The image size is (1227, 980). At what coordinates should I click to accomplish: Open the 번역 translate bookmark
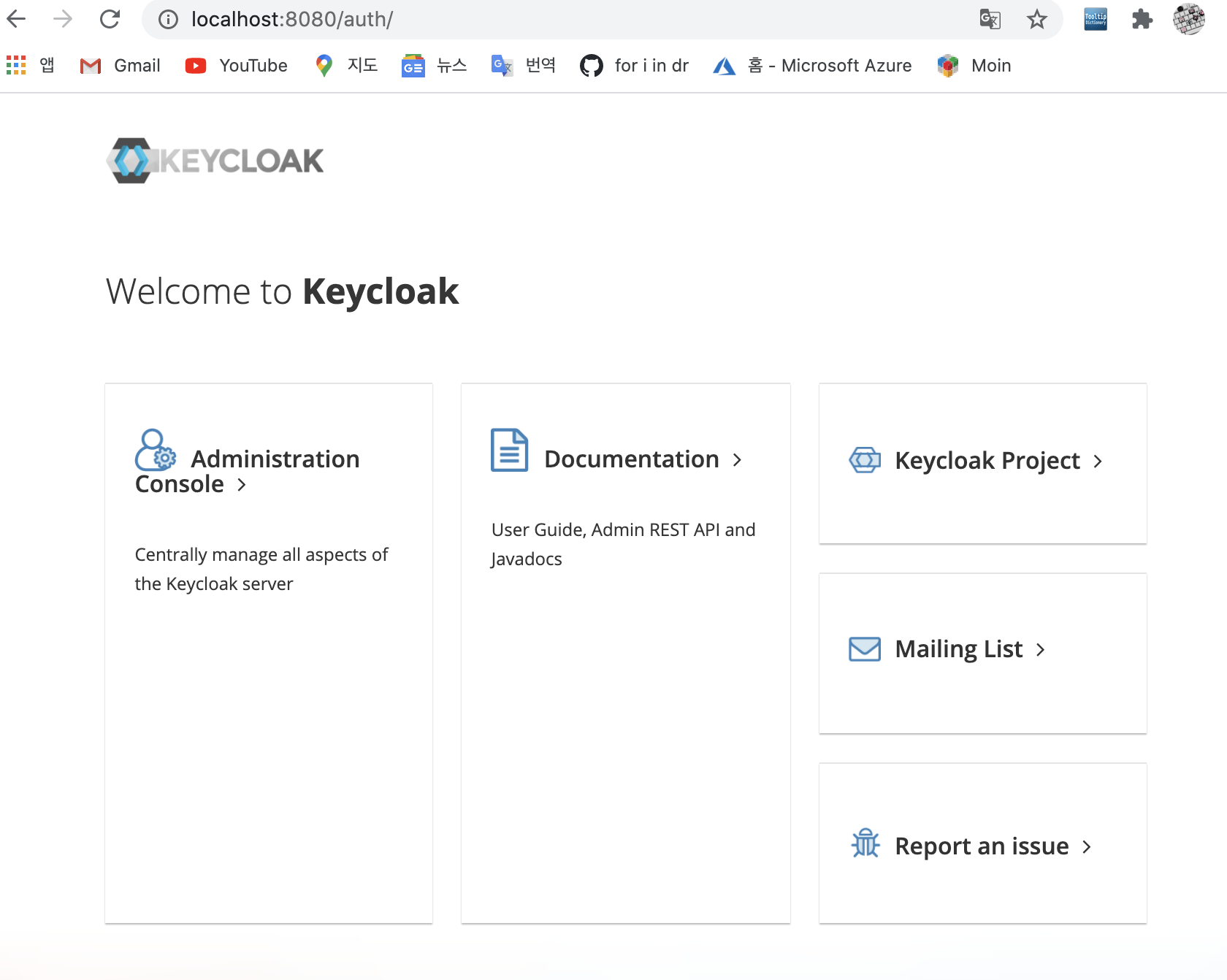[x=524, y=66]
